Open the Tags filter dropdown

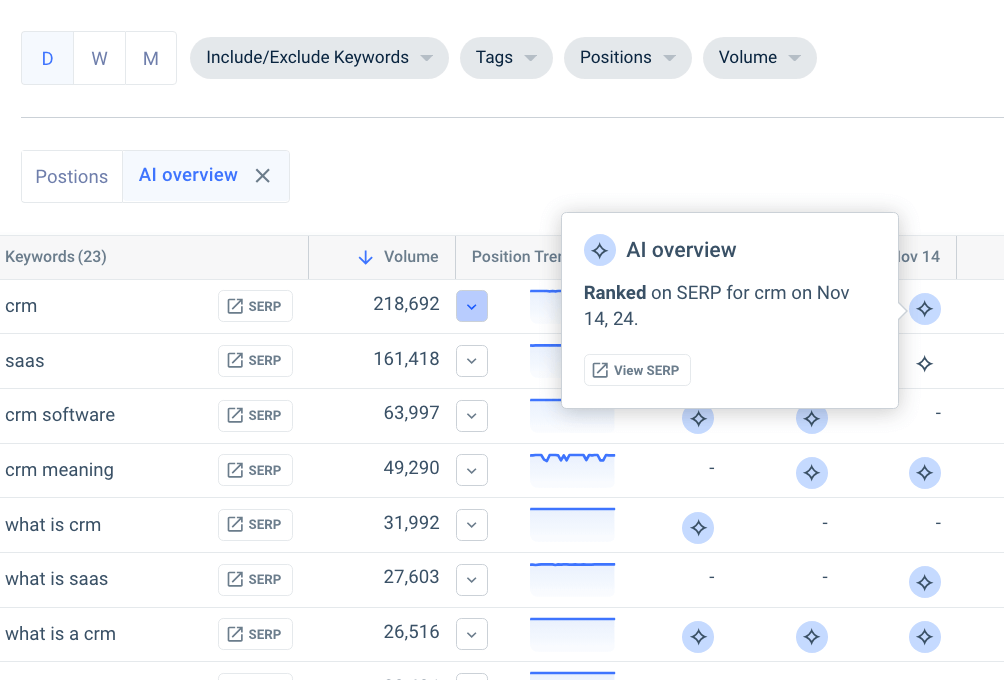point(506,58)
